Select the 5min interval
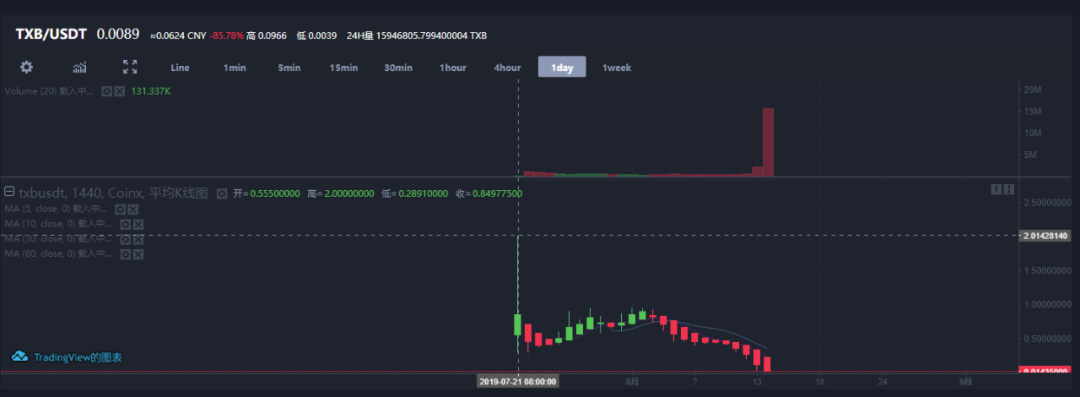Image resolution: width=1080 pixels, height=397 pixels. click(289, 68)
